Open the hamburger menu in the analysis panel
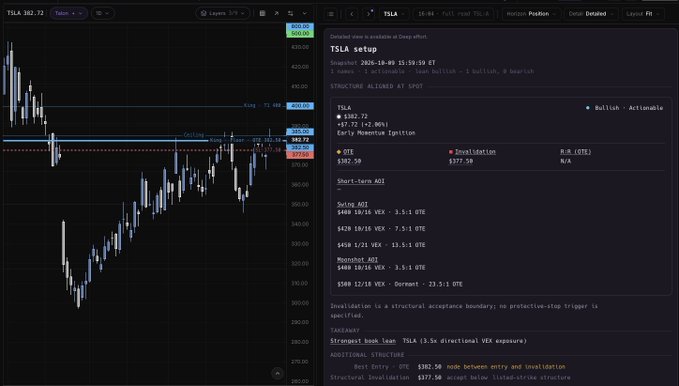Image resolution: width=679 pixels, height=386 pixels. pyautogui.click(x=331, y=14)
